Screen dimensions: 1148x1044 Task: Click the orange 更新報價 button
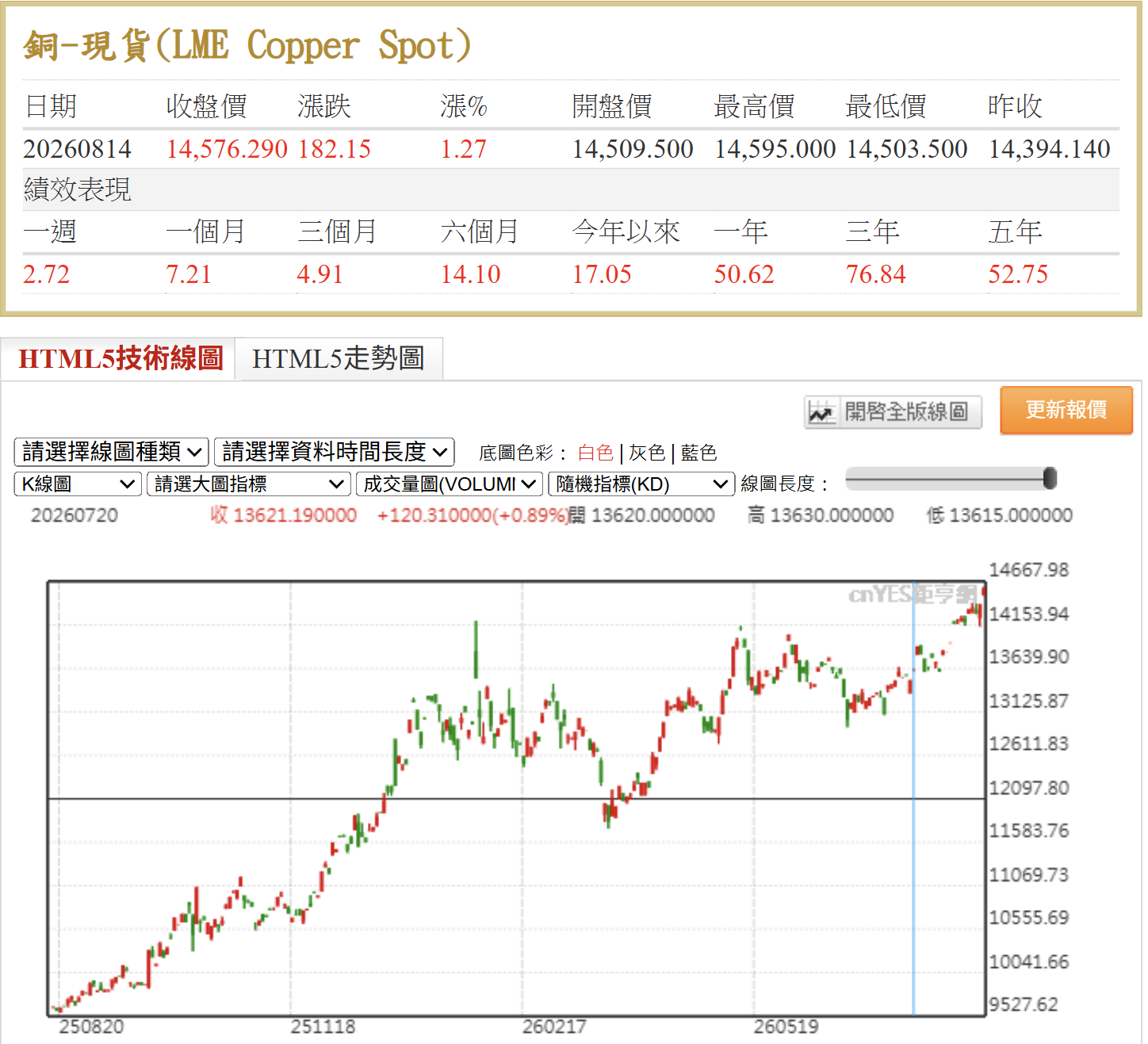1066,410
